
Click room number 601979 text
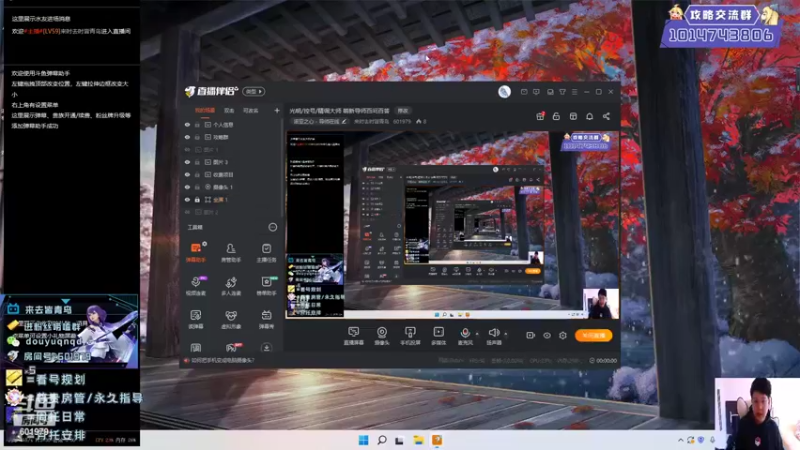pos(402,121)
